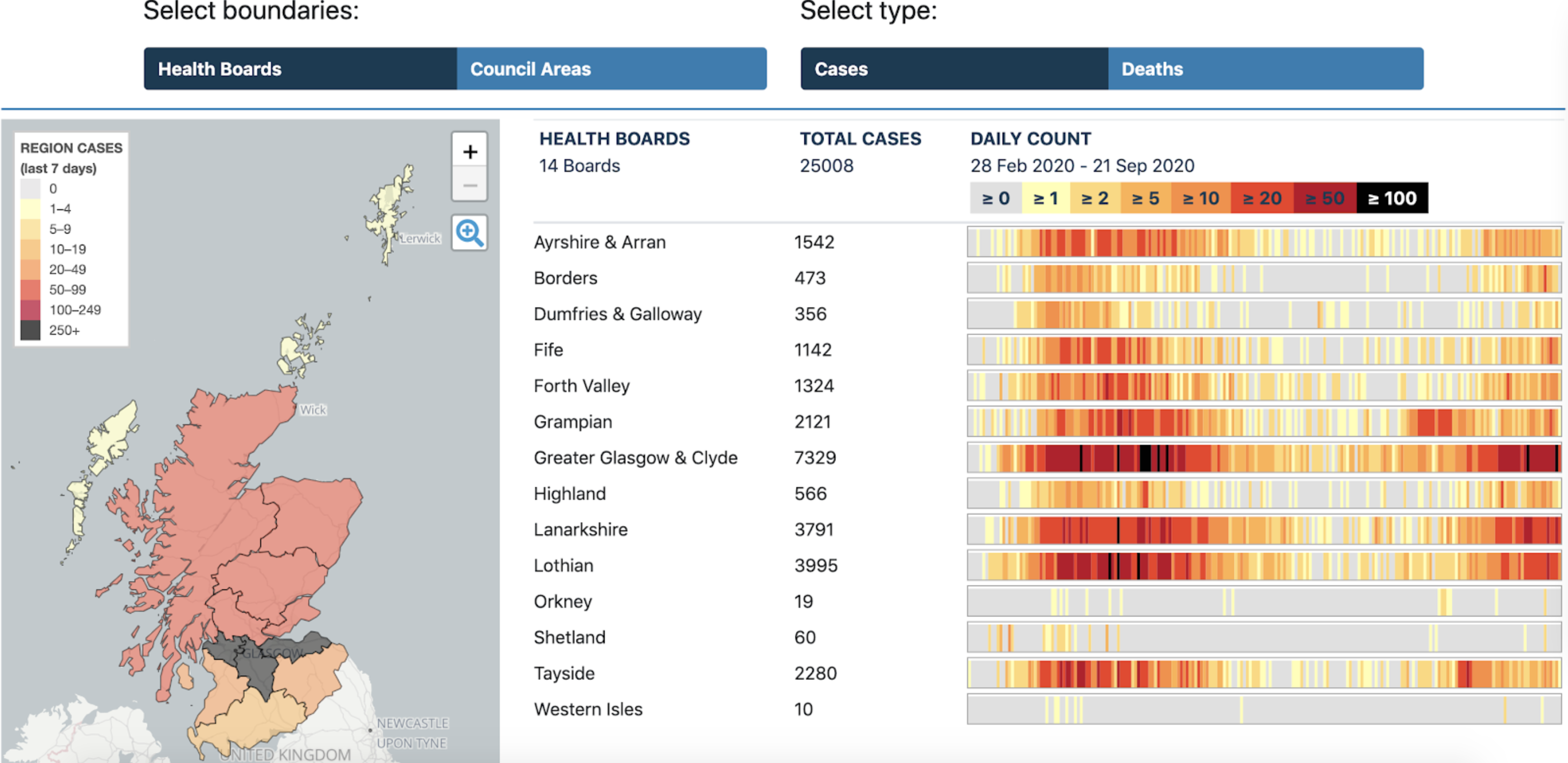Screen dimensions: 1568x763
Task: Click the map zoom in plus button
Action: click(469, 151)
